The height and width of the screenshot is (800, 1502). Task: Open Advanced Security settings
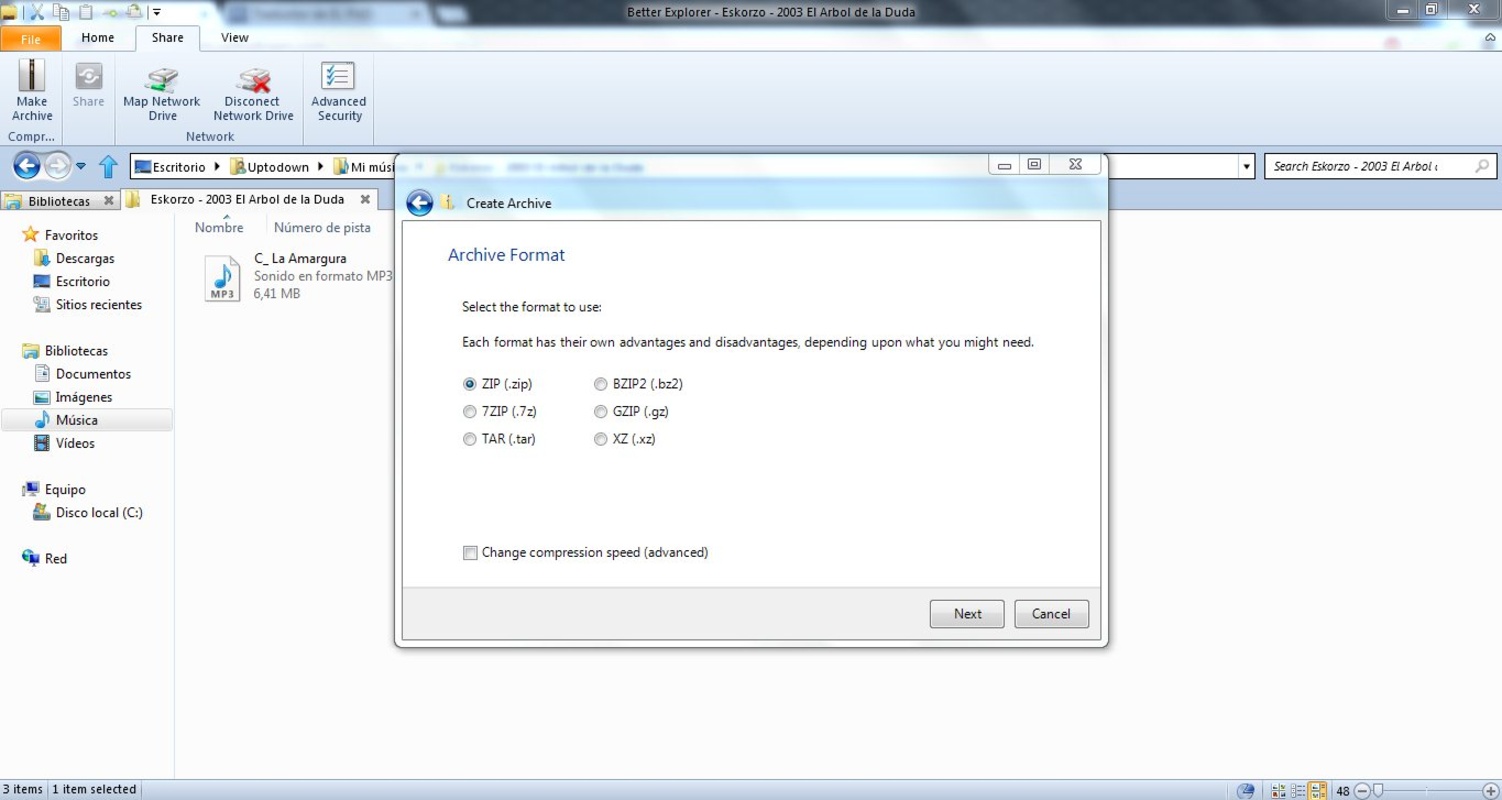coord(338,90)
